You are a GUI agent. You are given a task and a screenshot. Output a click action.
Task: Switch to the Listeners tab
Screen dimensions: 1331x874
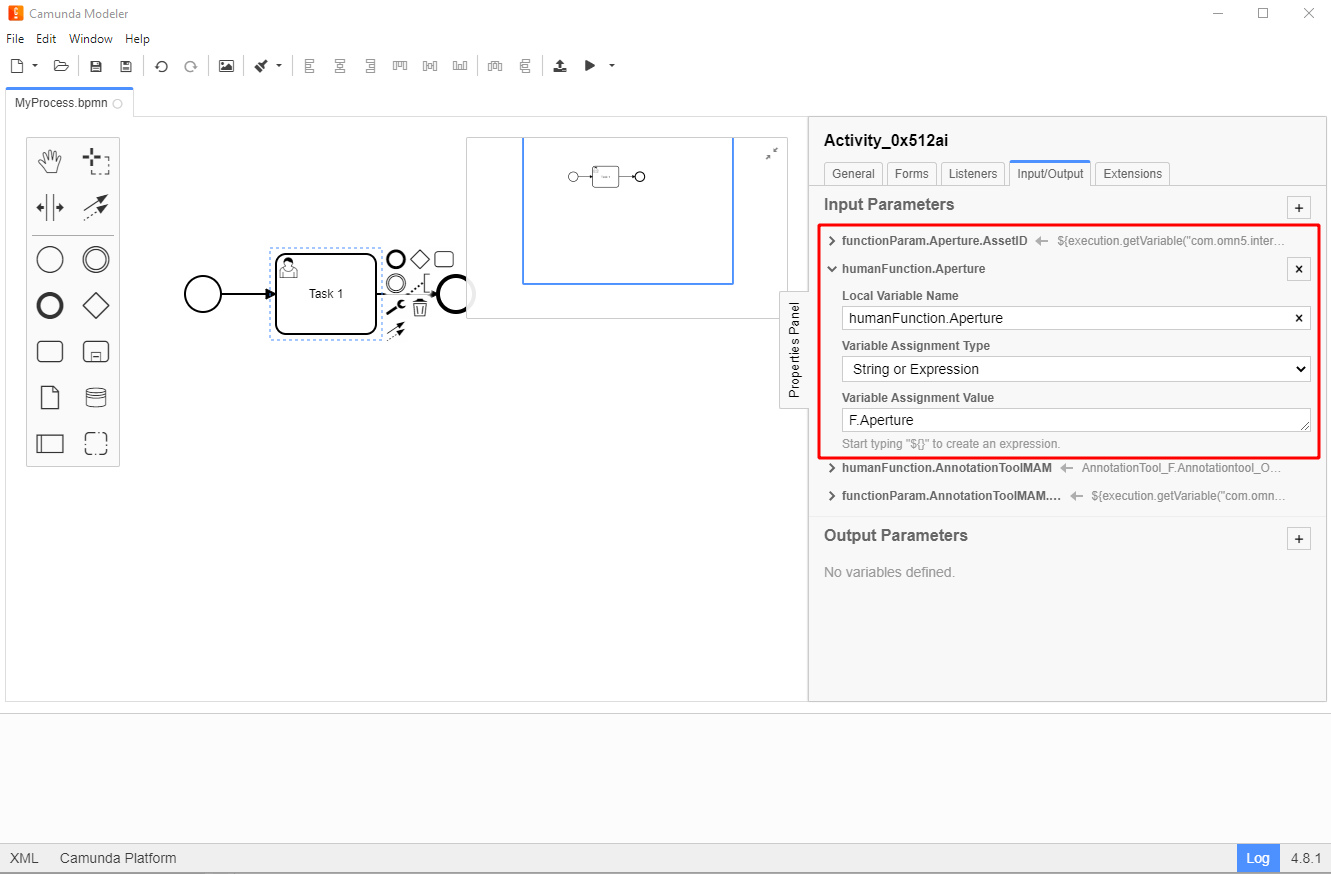click(x=972, y=174)
